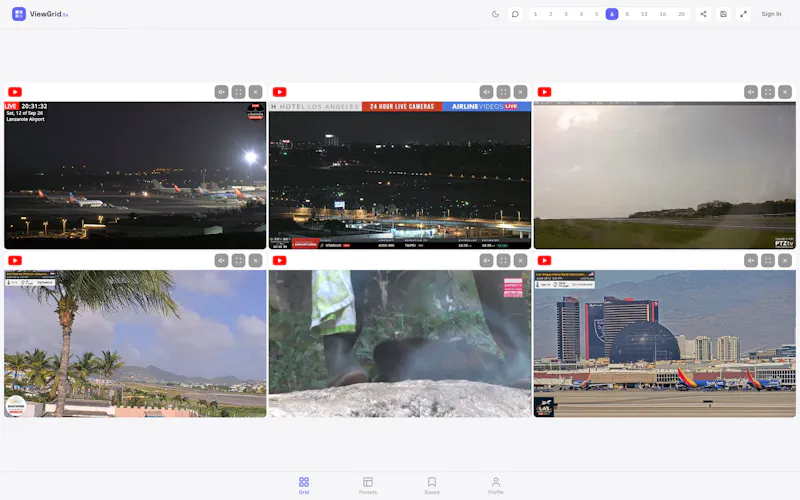800x500 pixels.
Task: Click the Las Vegas Sphere video
Action: click(x=665, y=343)
